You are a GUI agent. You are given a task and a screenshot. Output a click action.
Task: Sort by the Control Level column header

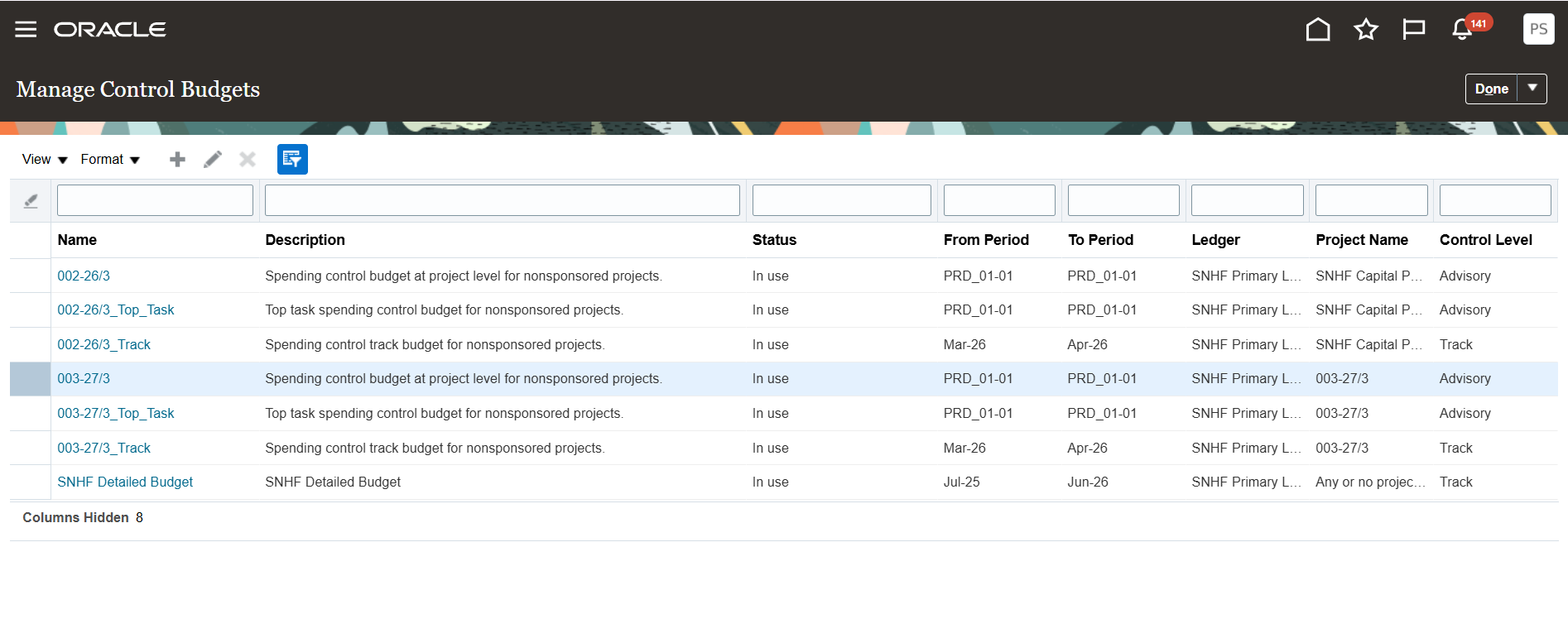pyautogui.click(x=1485, y=240)
